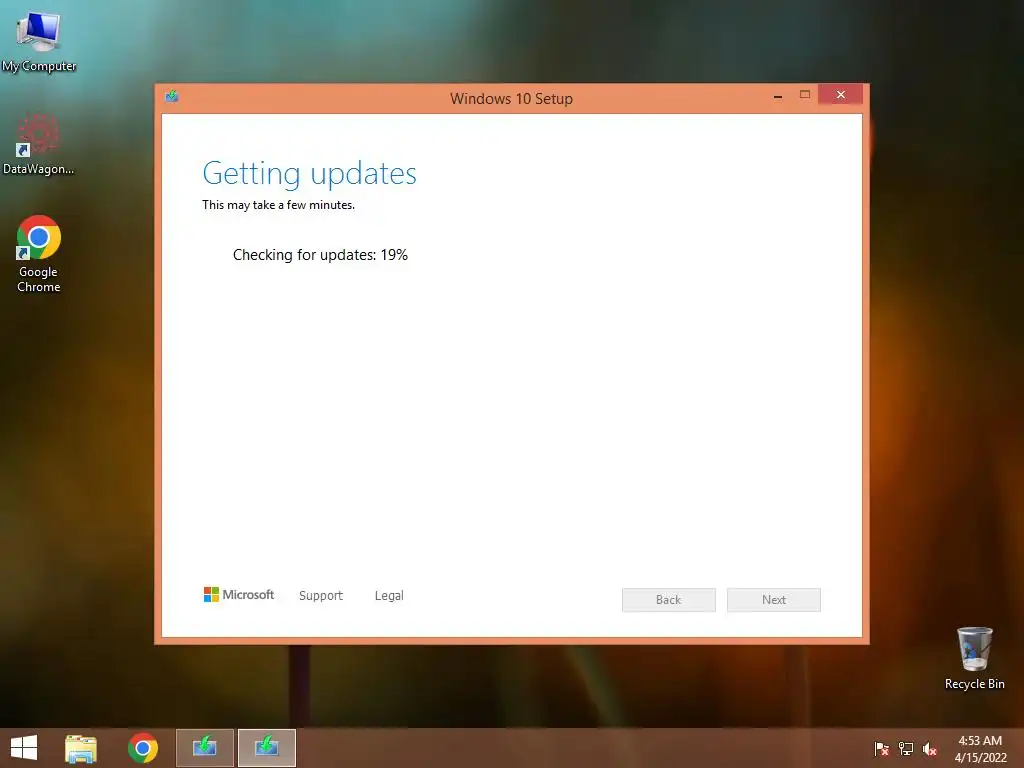This screenshot has height=768, width=1024.
Task: Open the Support link
Action: point(321,596)
